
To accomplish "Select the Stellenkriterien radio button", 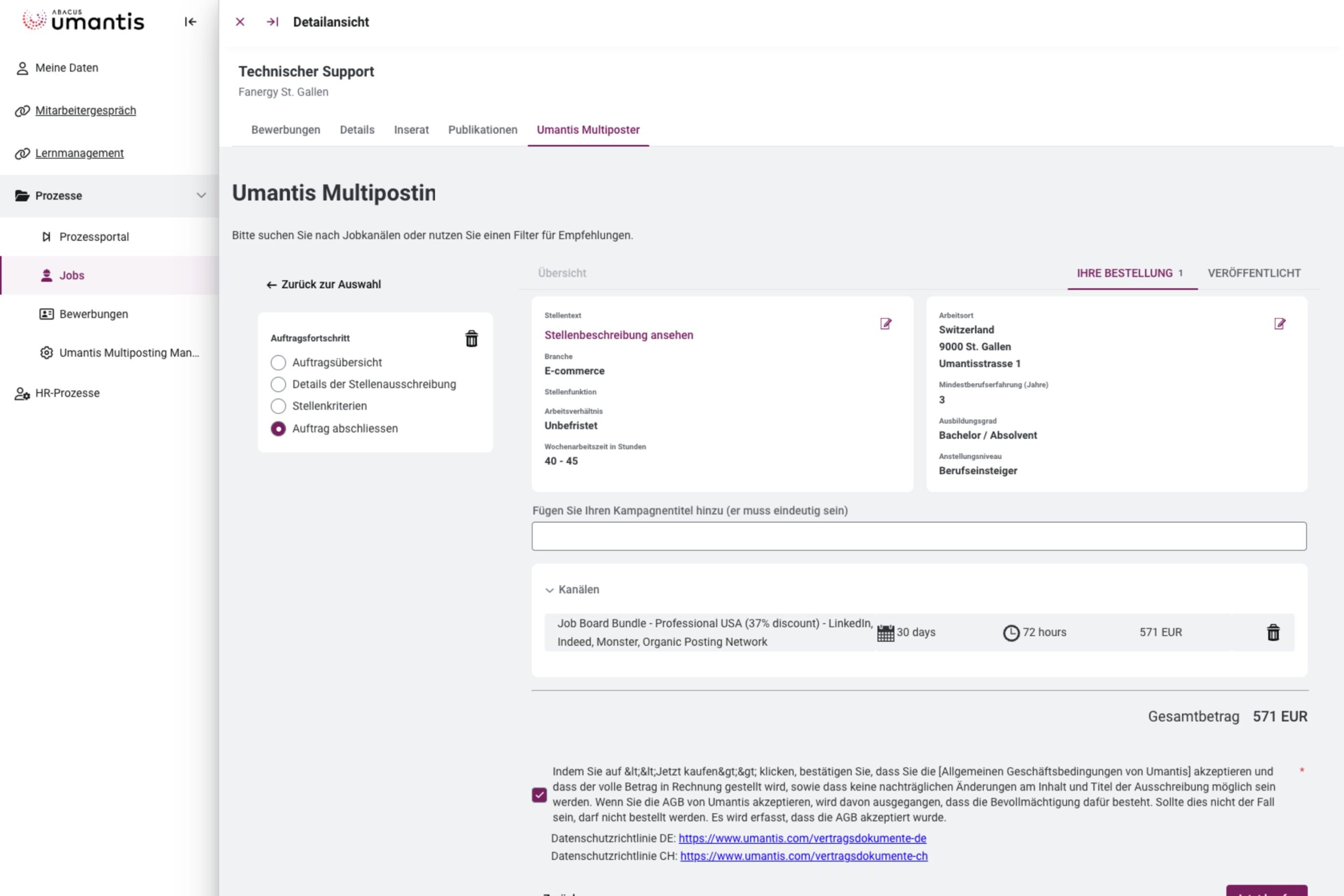I will click(x=278, y=406).
